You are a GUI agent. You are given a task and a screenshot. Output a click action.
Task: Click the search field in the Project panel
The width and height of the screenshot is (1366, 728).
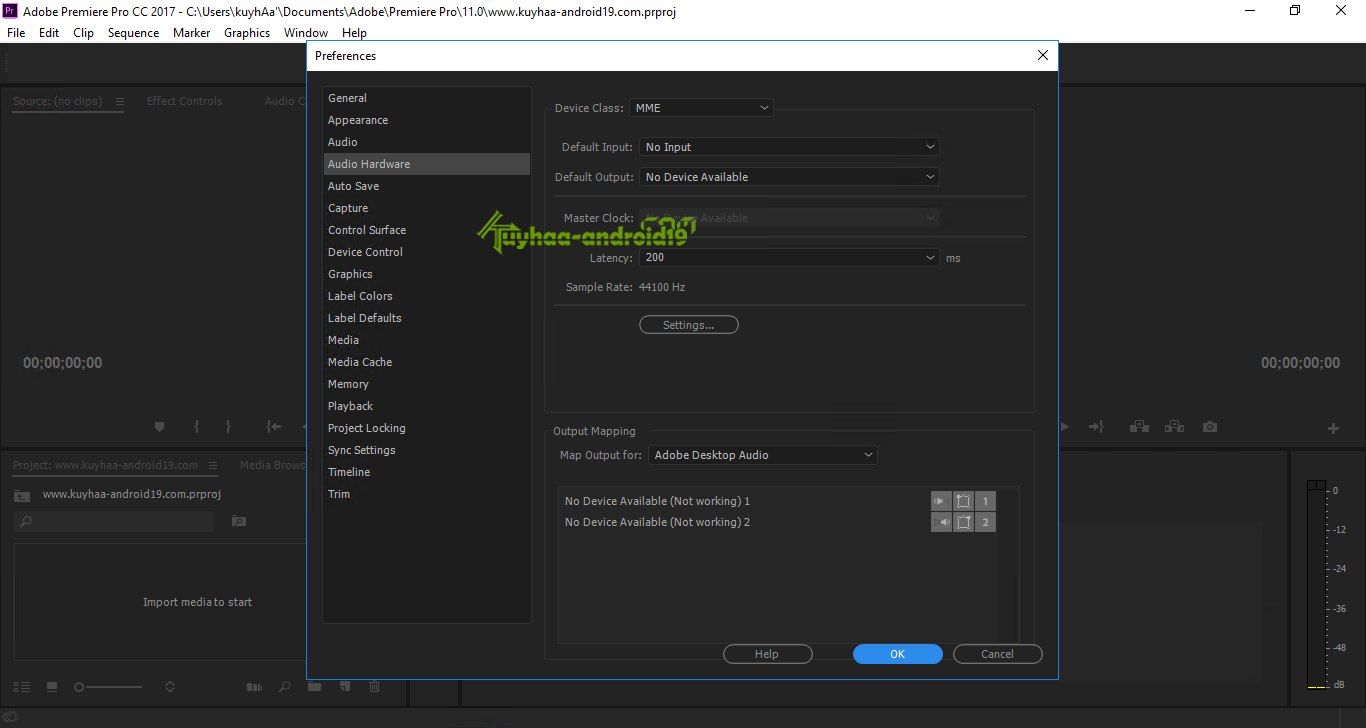point(113,521)
